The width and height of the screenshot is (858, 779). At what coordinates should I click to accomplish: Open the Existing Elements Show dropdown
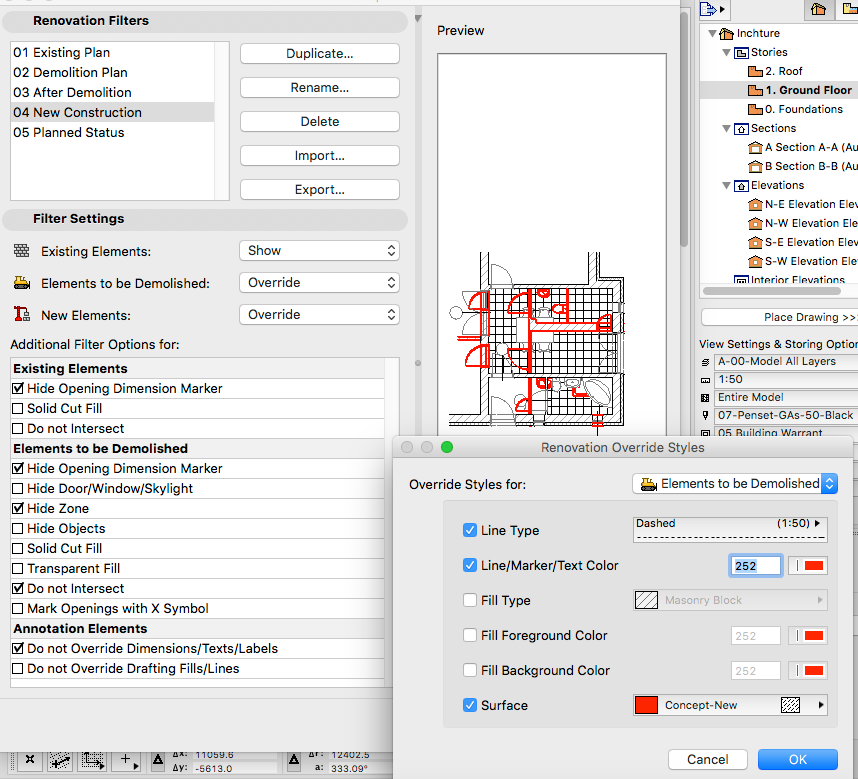[x=320, y=251]
